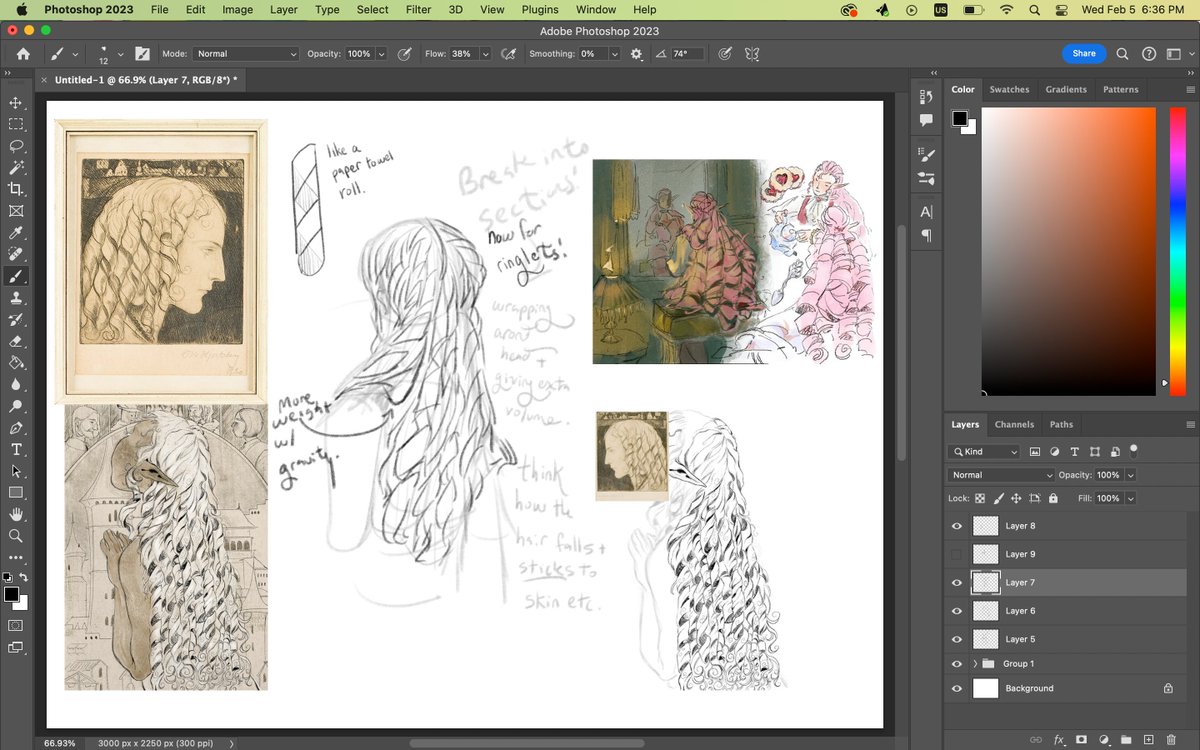Open the Filter menu

pos(418,9)
